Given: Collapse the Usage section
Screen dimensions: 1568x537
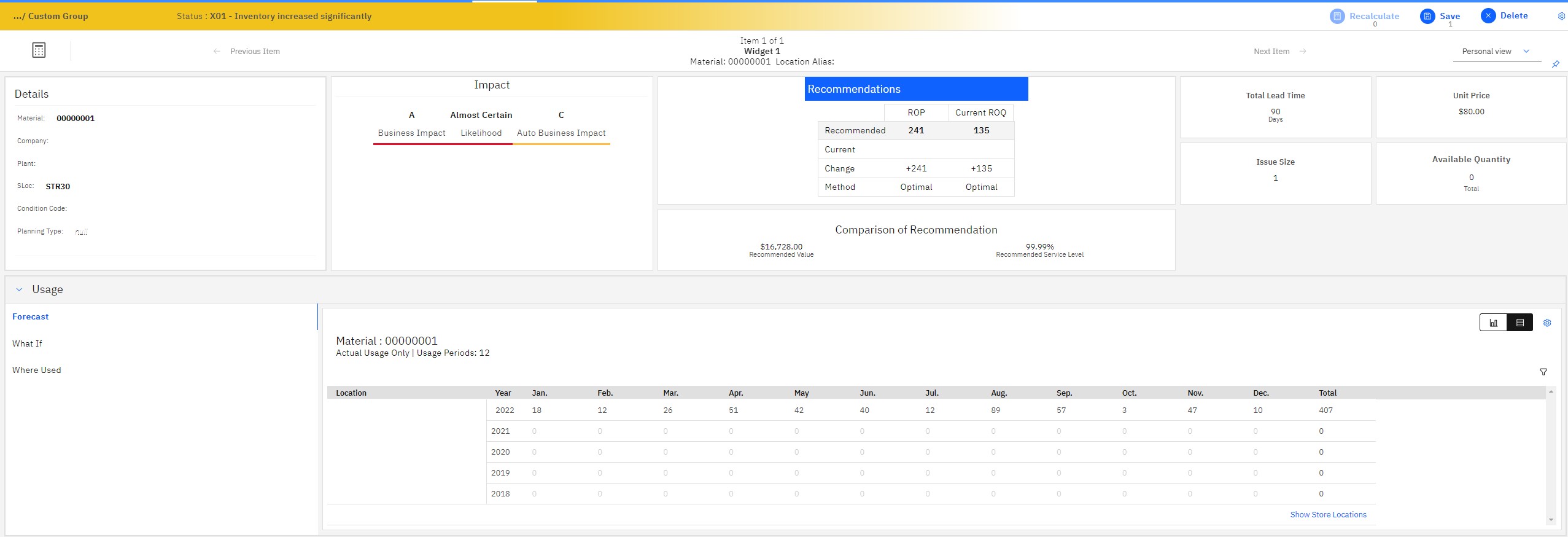Looking at the screenshot, I should coord(19,289).
